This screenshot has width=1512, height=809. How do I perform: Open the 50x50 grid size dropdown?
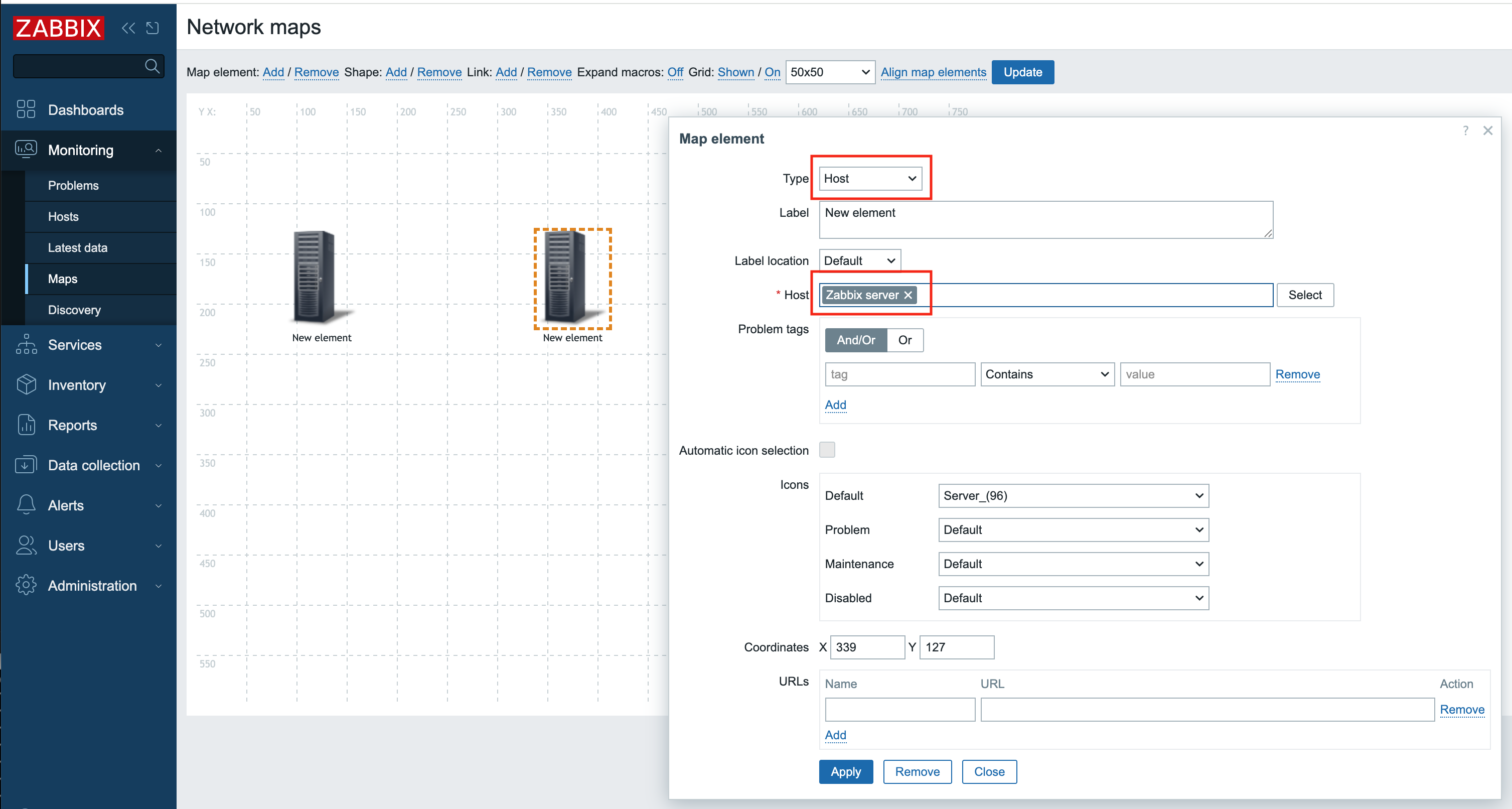830,72
